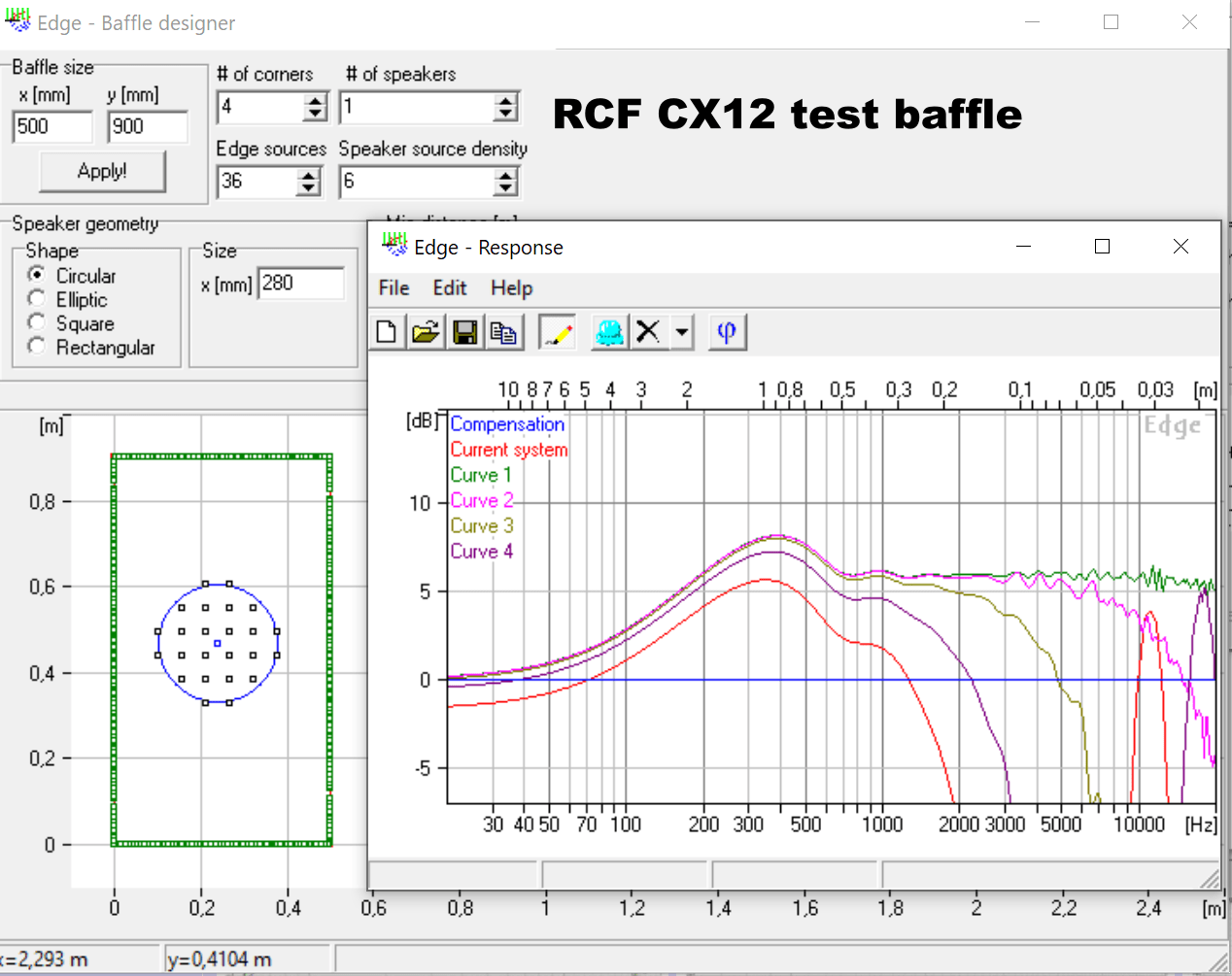
Task: Click the # of speakers input field
Action: point(417,107)
